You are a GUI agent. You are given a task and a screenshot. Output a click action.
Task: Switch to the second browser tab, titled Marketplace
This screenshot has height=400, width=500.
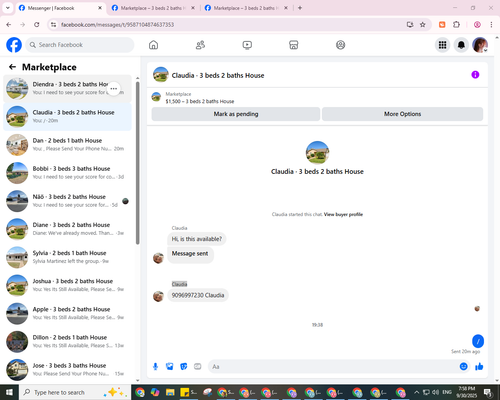[x=153, y=8]
